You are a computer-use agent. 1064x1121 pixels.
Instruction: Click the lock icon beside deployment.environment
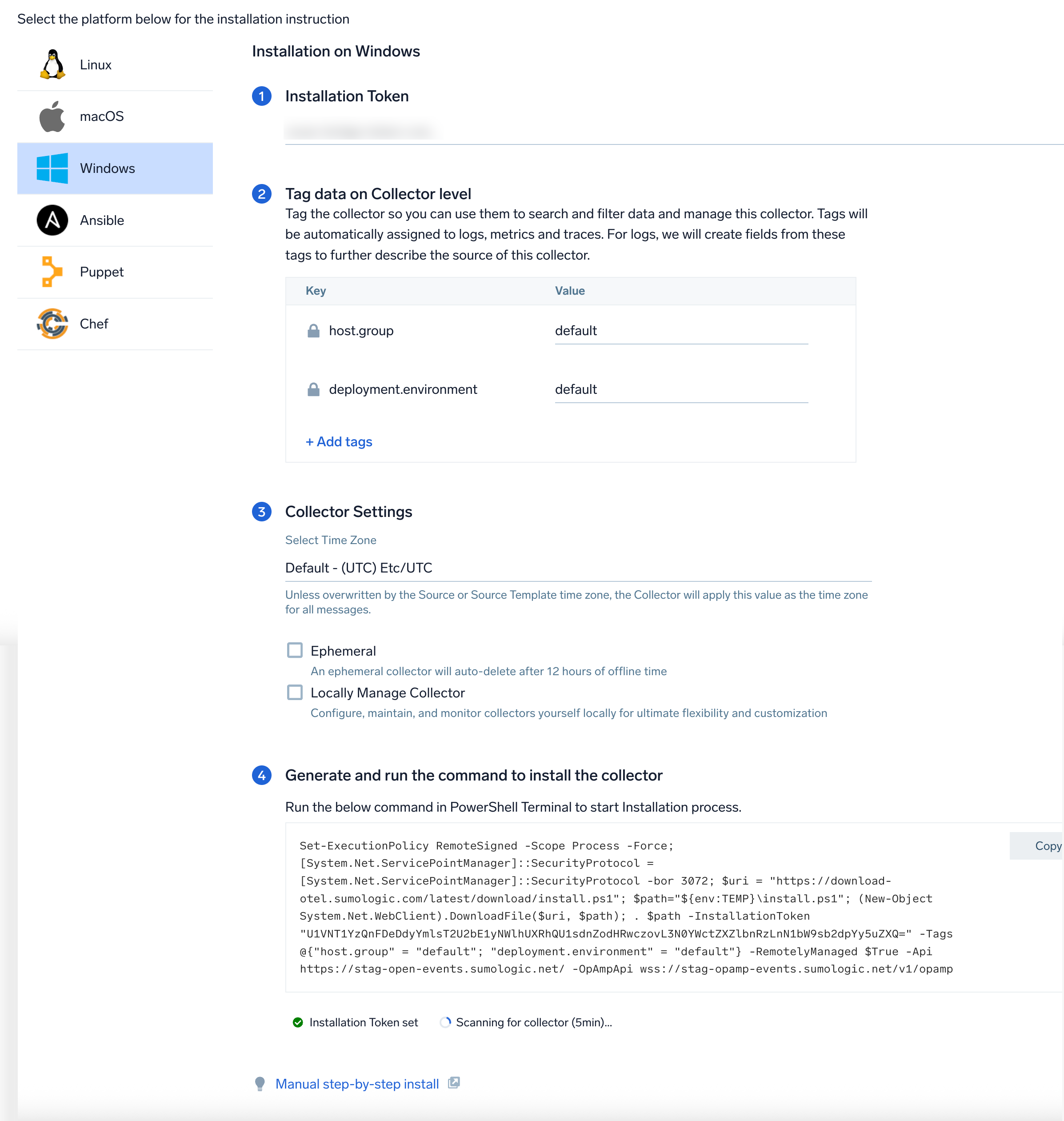(x=313, y=389)
